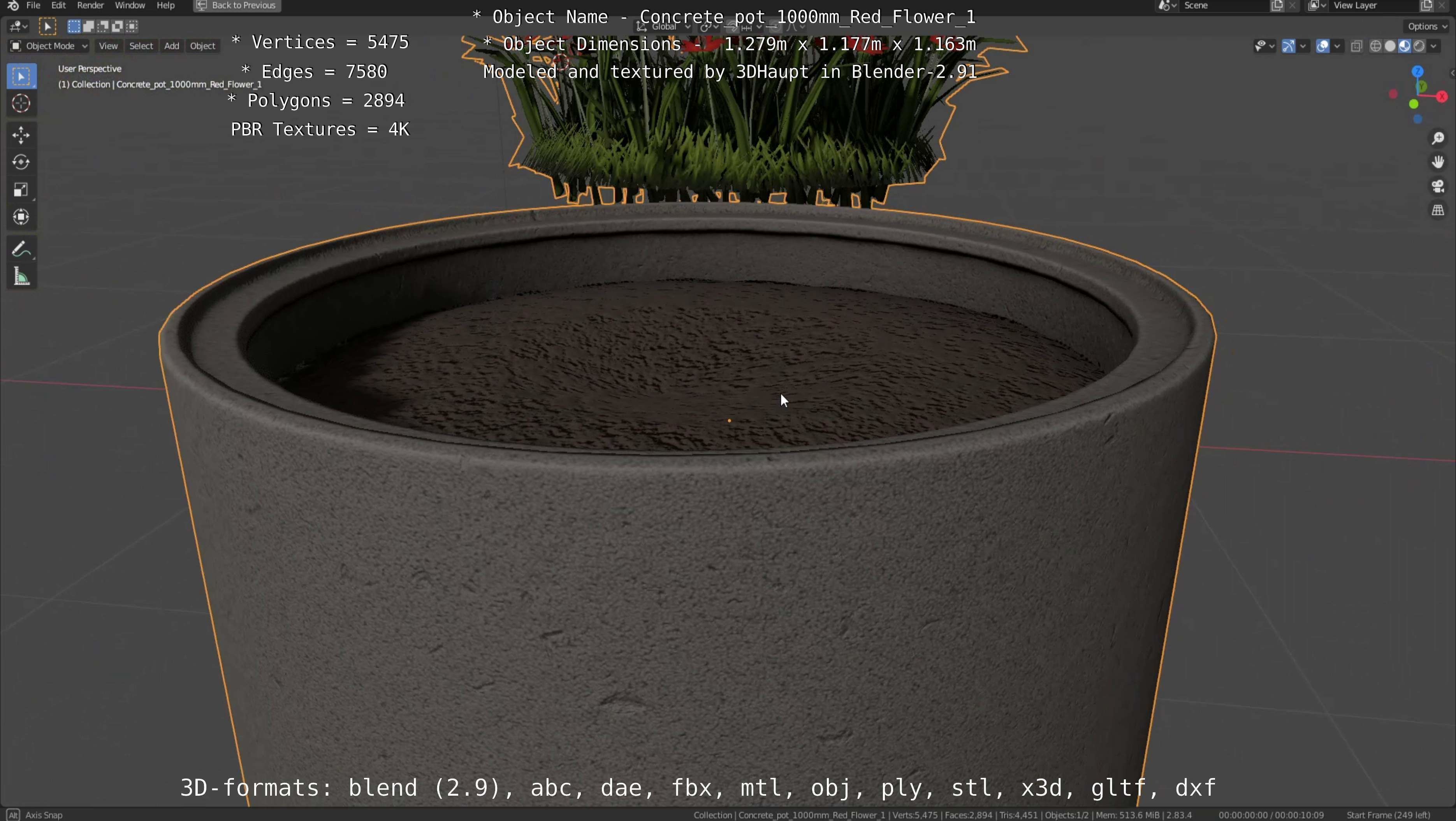Image resolution: width=1456 pixels, height=821 pixels.
Task: Open the shading options dropdown arrow
Action: [1434, 46]
